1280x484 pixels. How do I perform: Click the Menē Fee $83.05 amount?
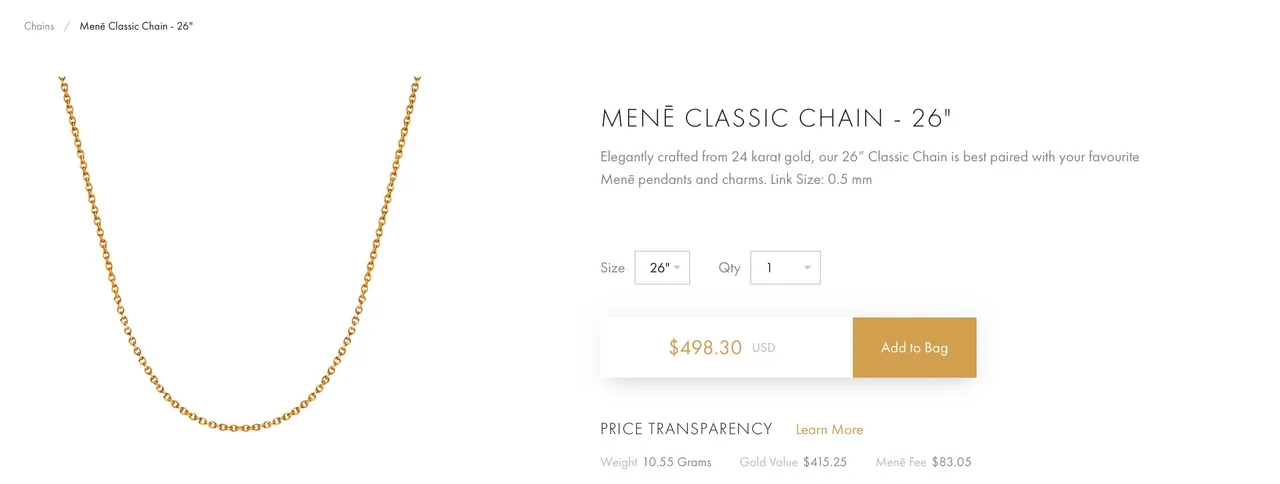point(951,462)
